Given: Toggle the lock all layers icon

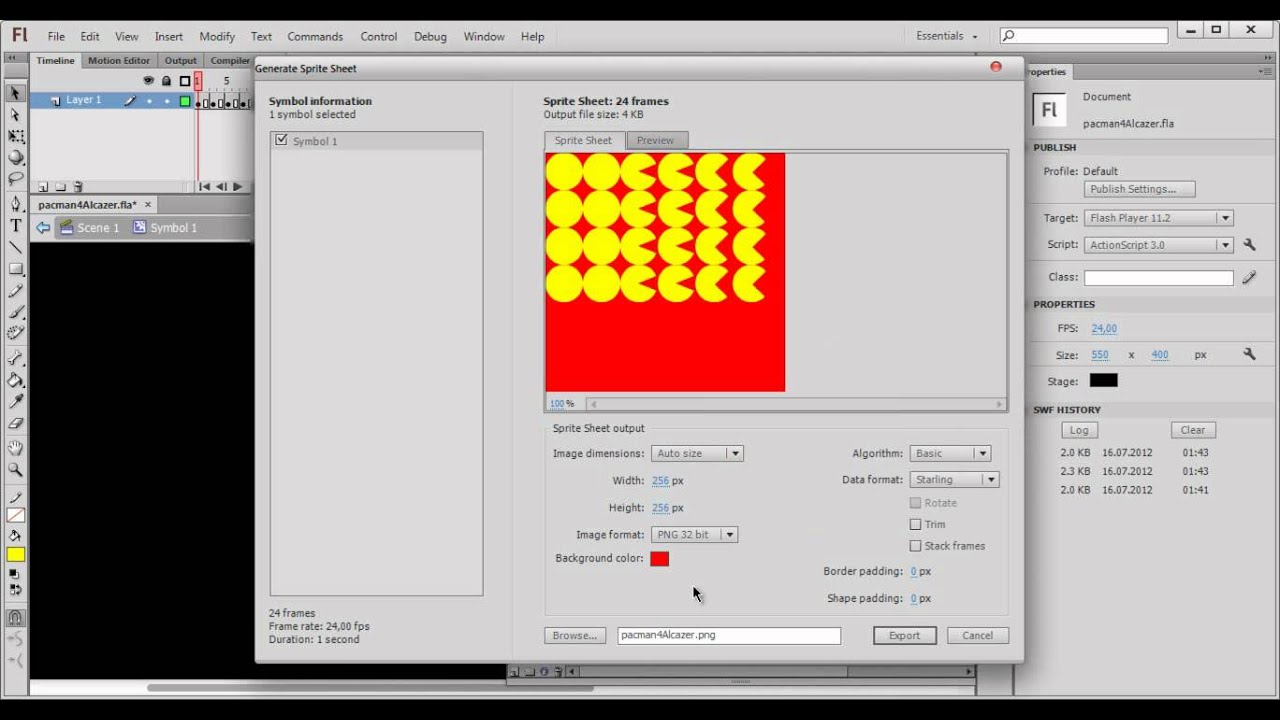Looking at the screenshot, I should tap(166, 81).
